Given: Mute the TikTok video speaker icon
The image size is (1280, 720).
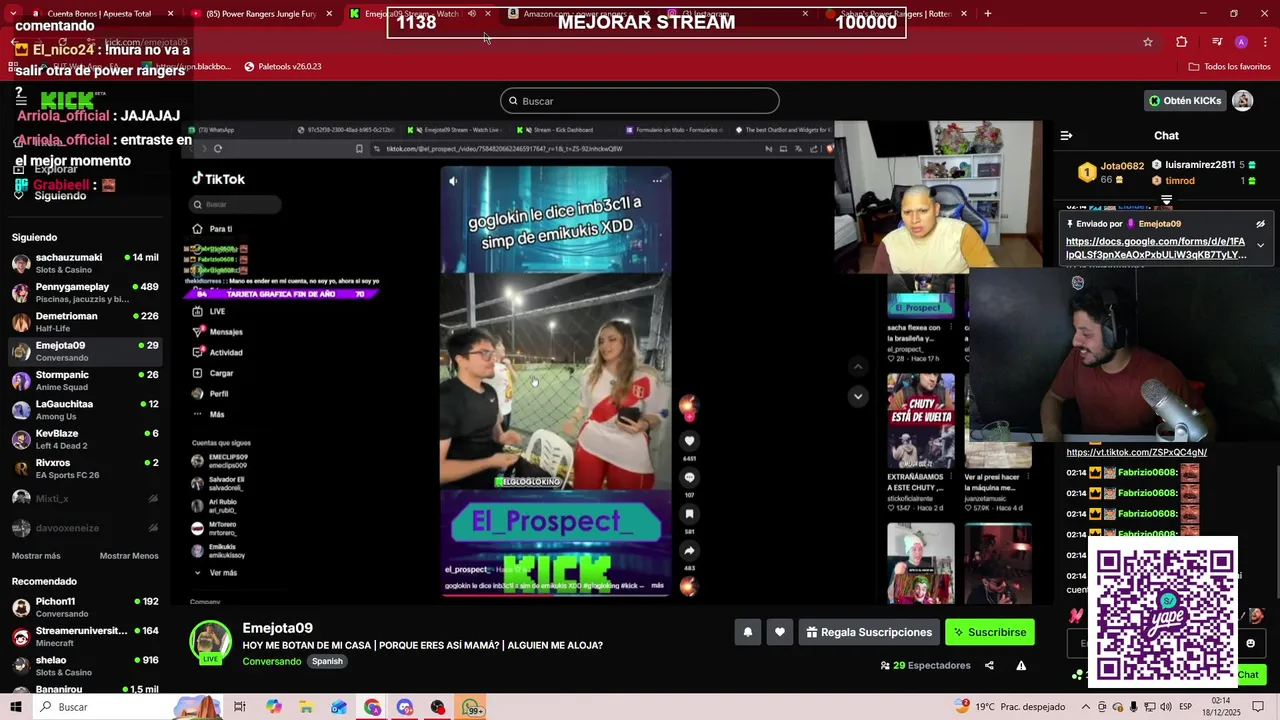Looking at the screenshot, I should pos(453,181).
